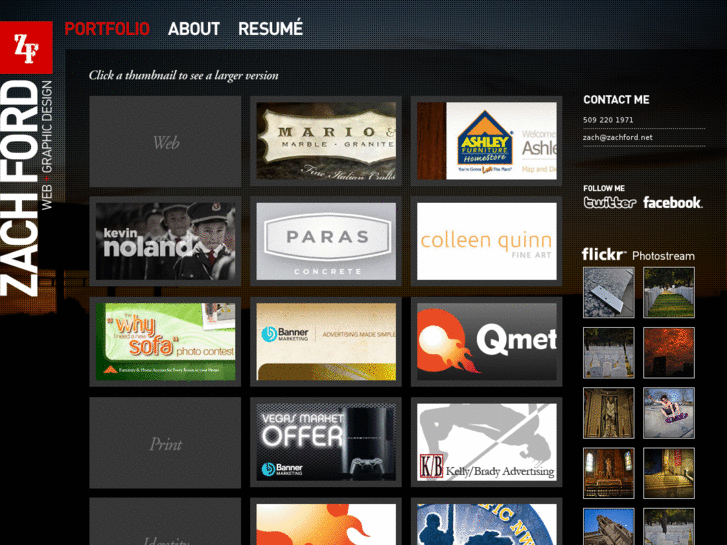The width and height of the screenshot is (727, 545).
Task: Open the Twitter logo link
Action: pos(609,203)
